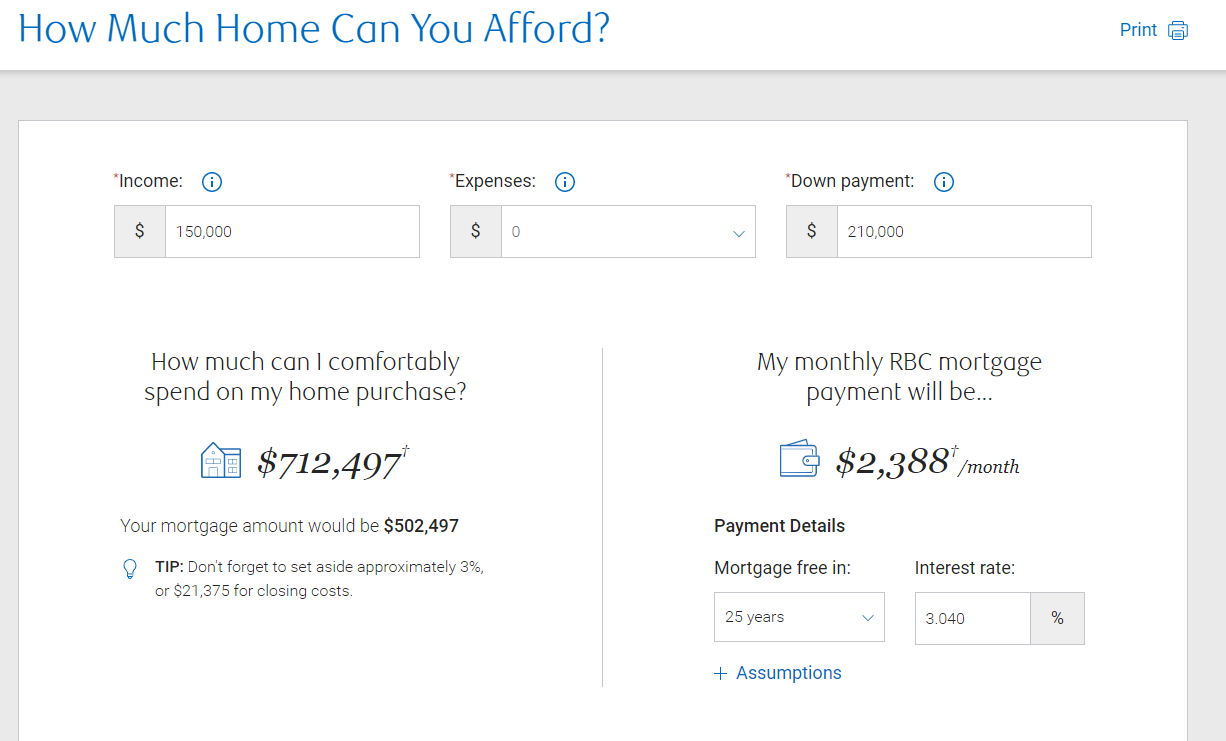Click the Print link

(x=1137, y=30)
